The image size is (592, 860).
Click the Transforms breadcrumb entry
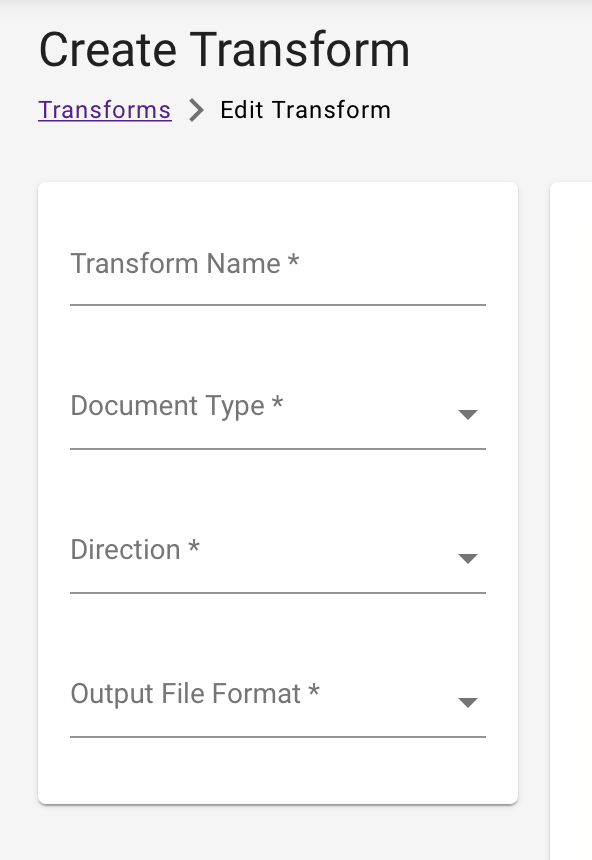(104, 110)
